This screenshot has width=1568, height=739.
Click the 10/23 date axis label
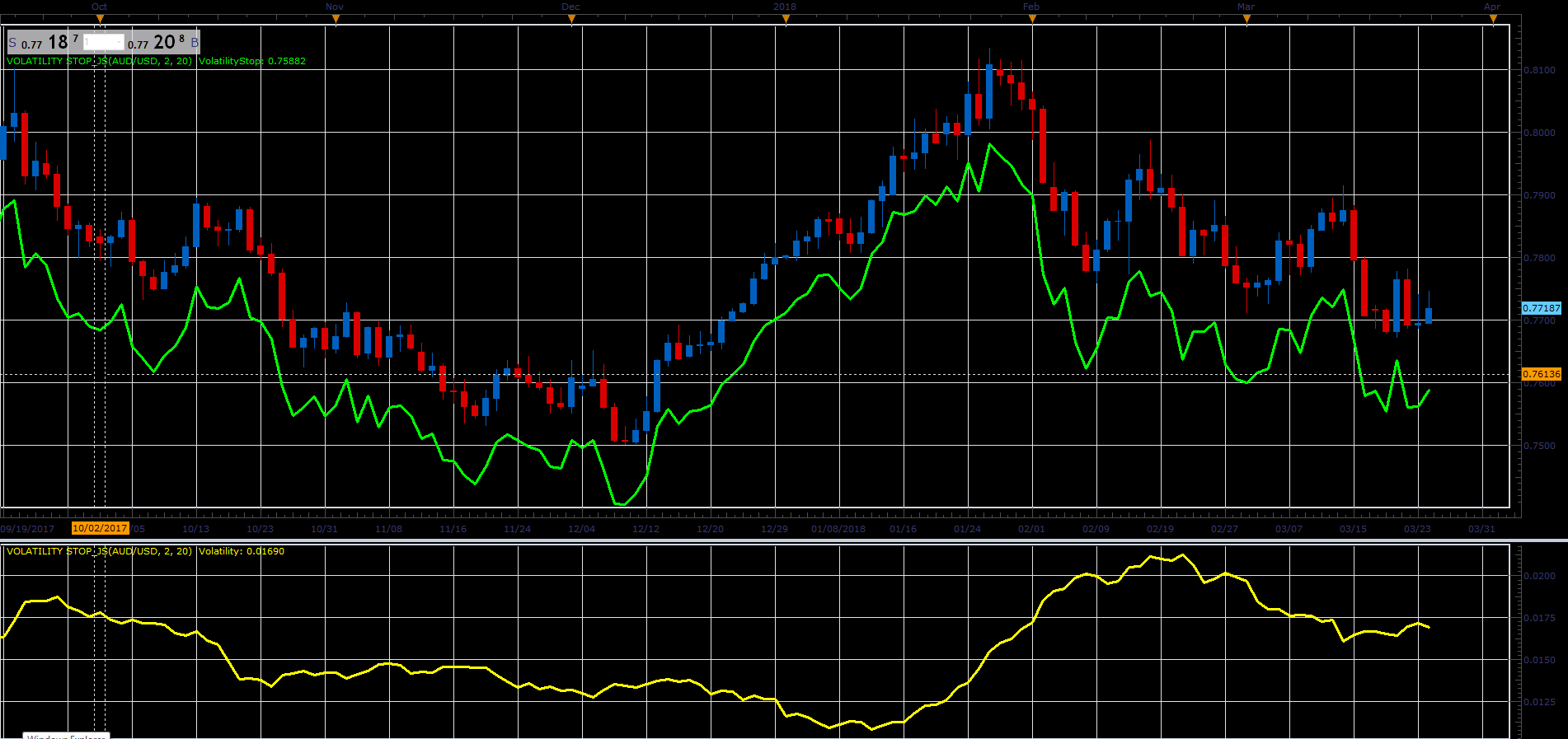click(x=260, y=529)
